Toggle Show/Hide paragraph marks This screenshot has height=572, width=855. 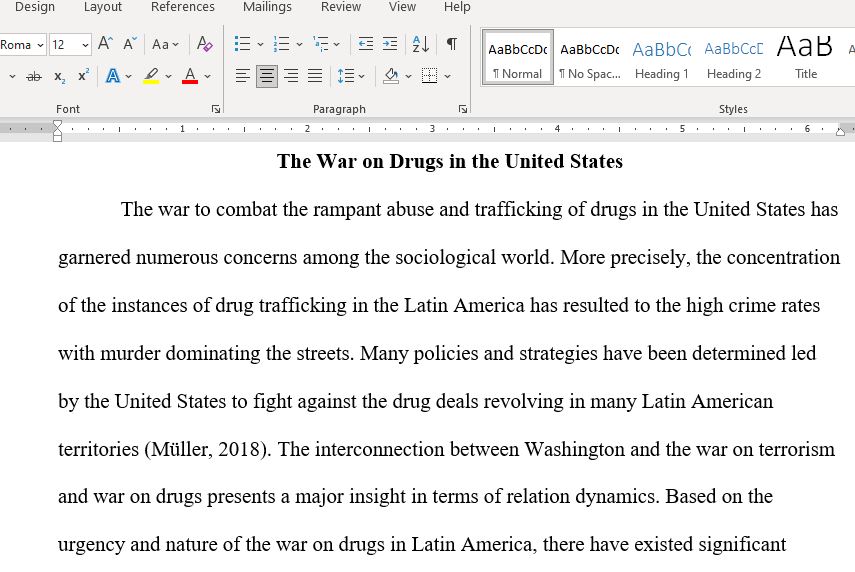[x=451, y=44]
